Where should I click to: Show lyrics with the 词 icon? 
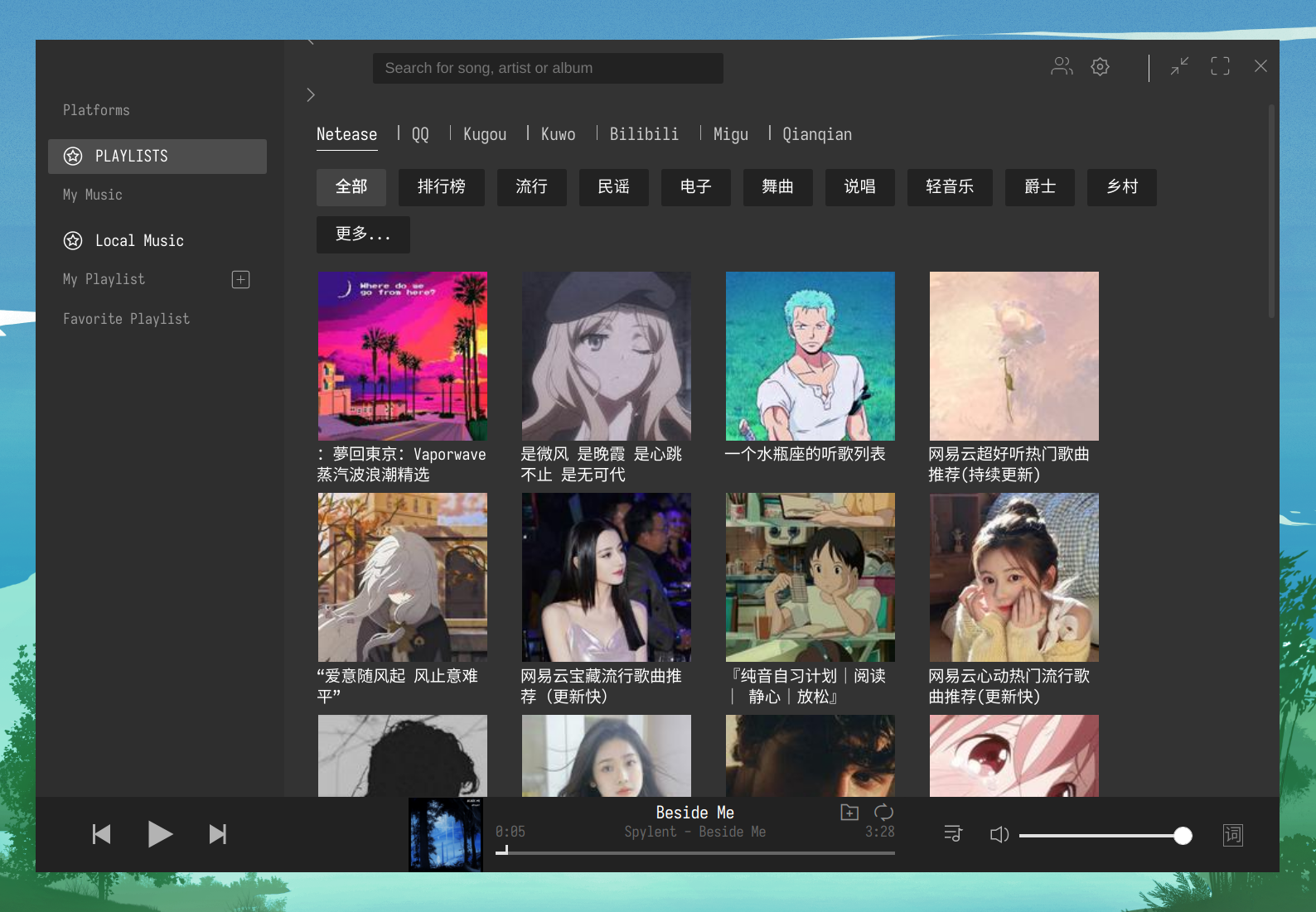click(x=1233, y=834)
